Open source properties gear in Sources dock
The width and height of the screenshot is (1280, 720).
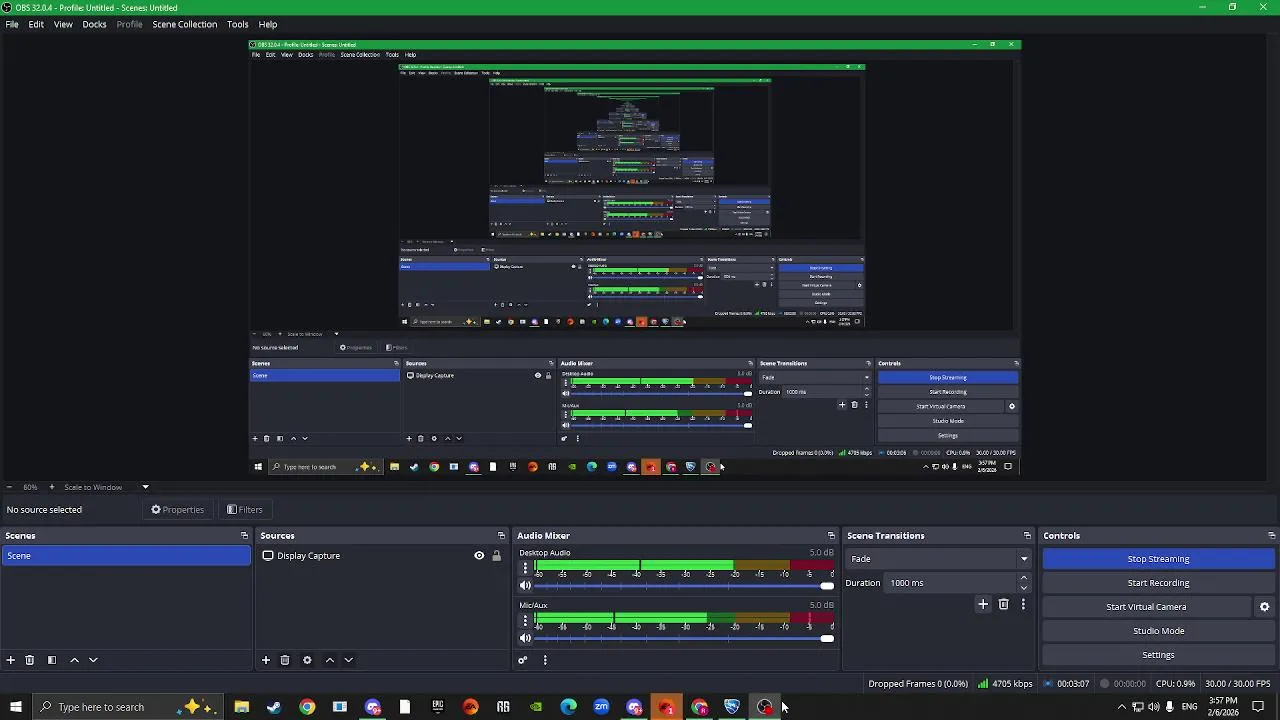click(307, 660)
